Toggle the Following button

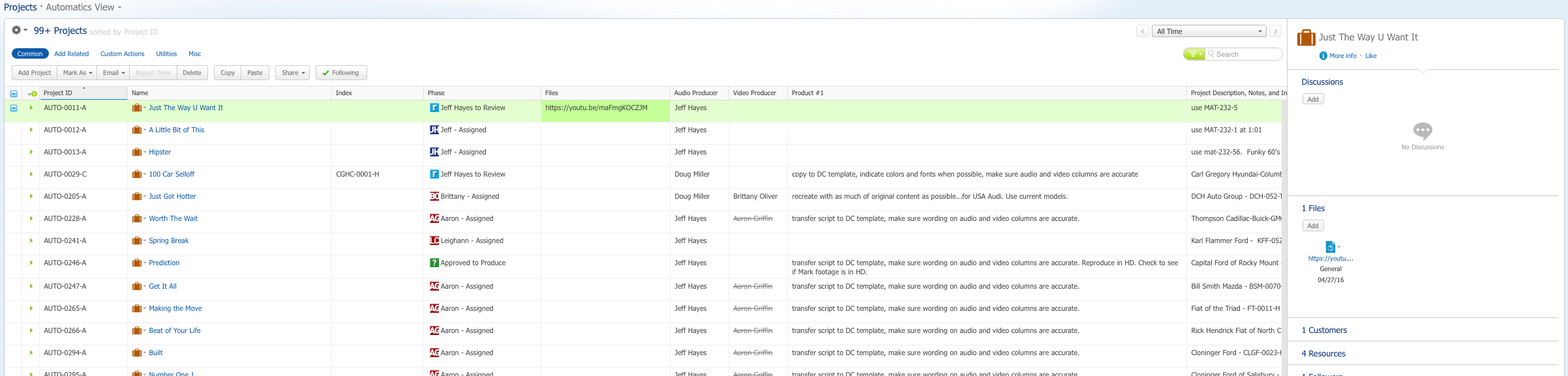341,73
